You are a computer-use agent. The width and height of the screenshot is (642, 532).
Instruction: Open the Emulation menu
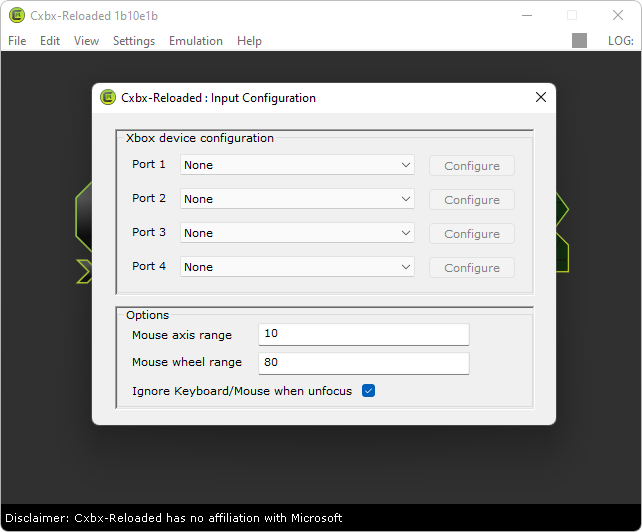[x=196, y=41]
